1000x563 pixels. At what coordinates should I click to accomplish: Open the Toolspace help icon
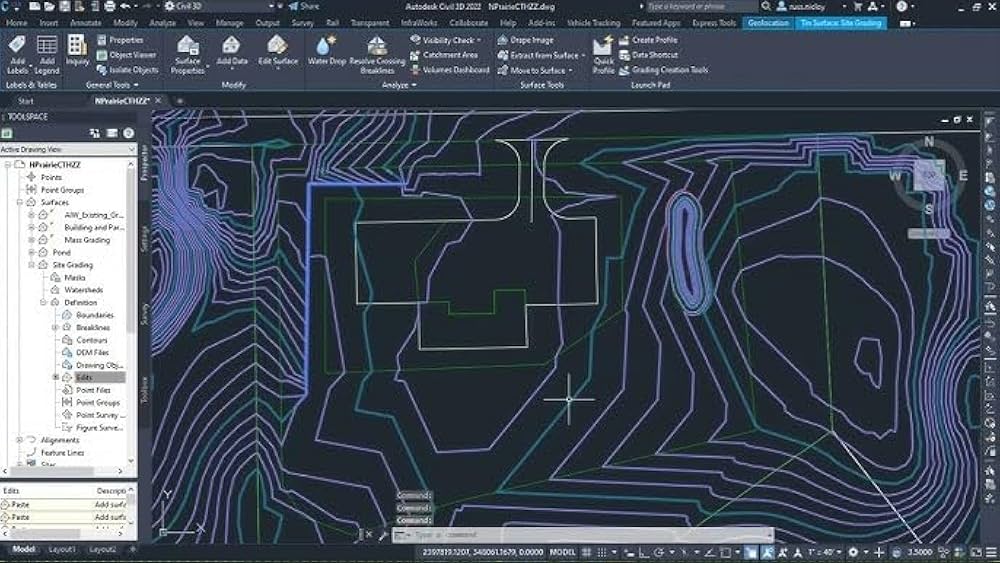[128, 133]
